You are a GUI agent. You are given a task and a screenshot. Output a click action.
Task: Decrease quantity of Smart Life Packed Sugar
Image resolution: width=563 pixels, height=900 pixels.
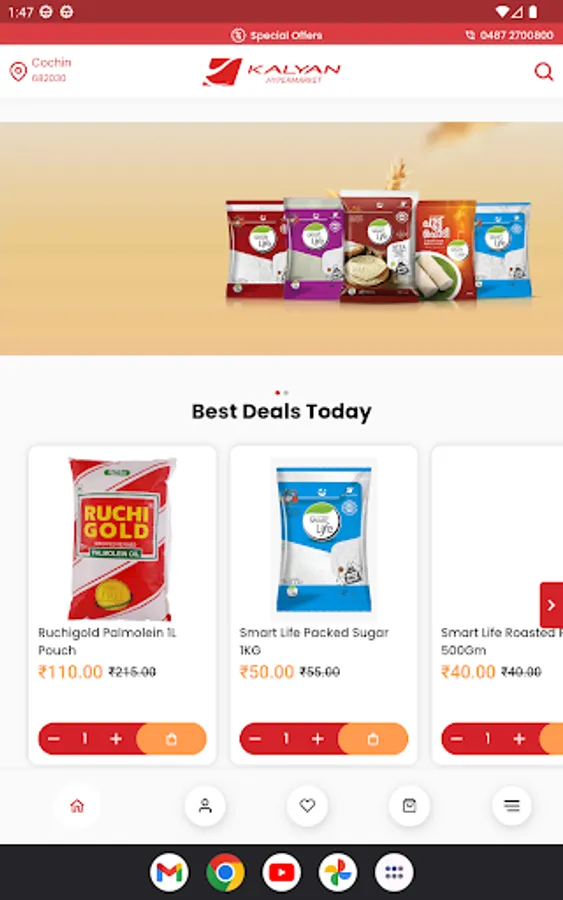(255, 739)
